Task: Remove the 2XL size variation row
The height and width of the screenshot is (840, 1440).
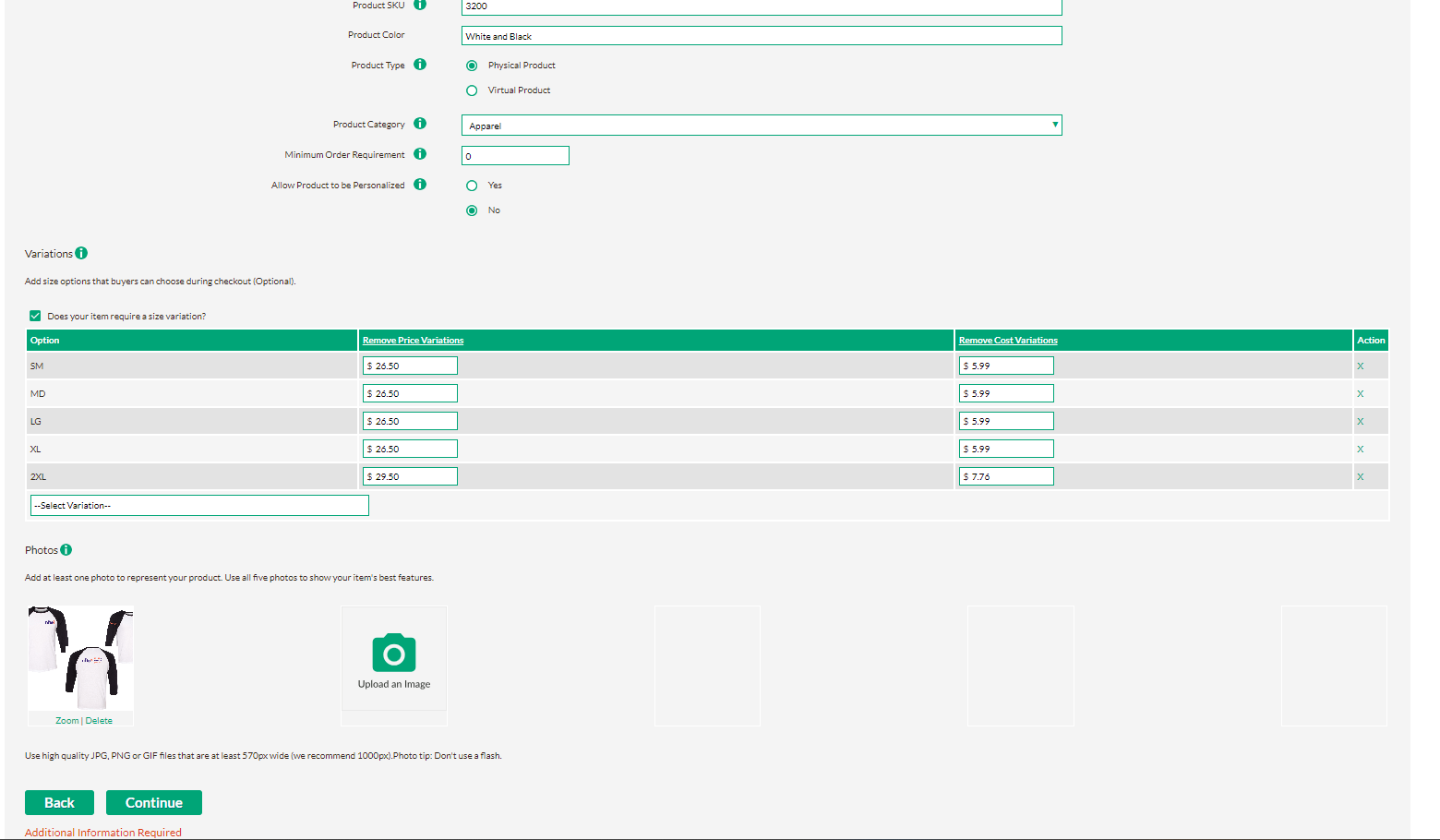Action: 1360,477
